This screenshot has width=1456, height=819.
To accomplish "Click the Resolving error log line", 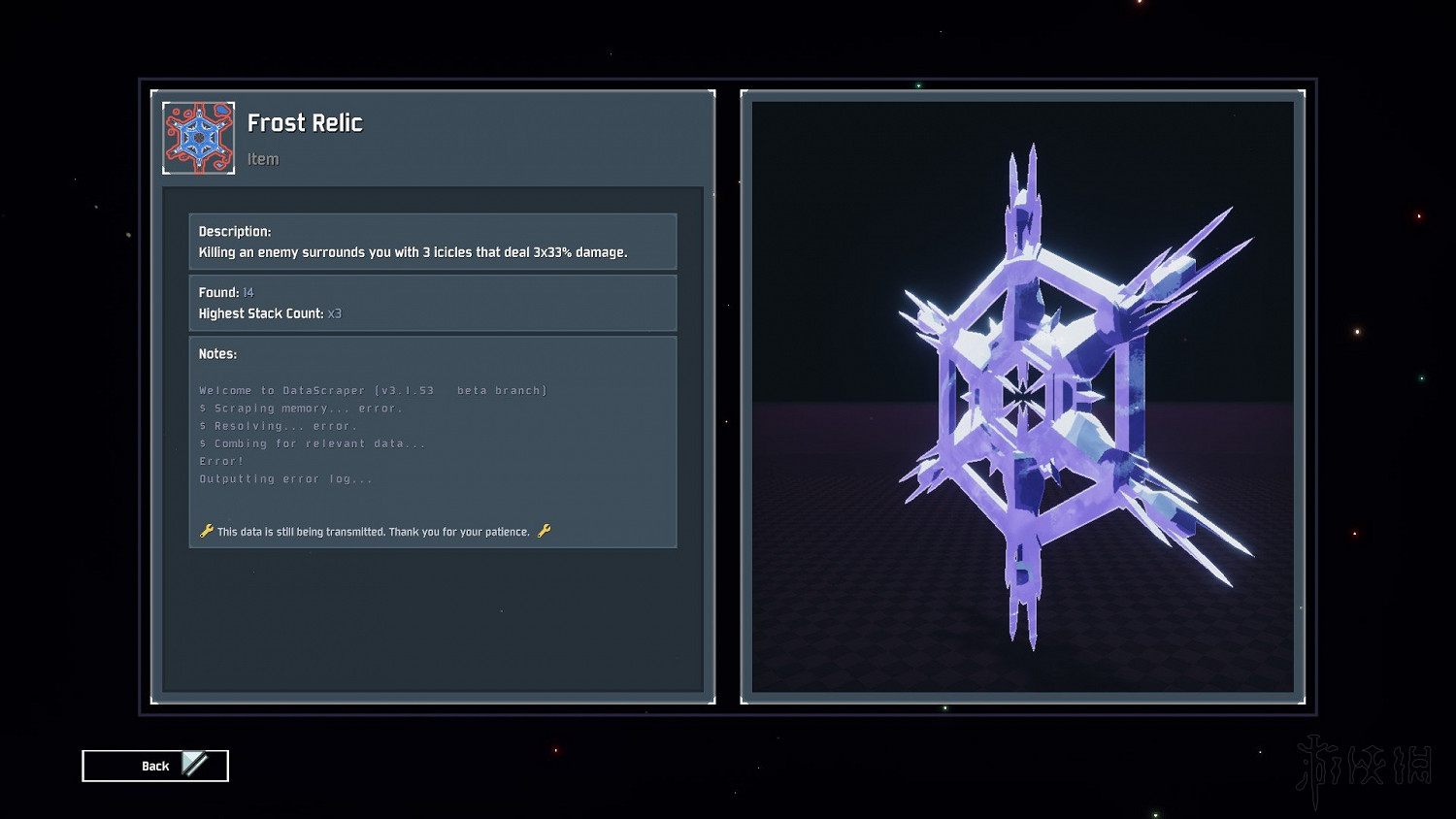I will [279, 426].
